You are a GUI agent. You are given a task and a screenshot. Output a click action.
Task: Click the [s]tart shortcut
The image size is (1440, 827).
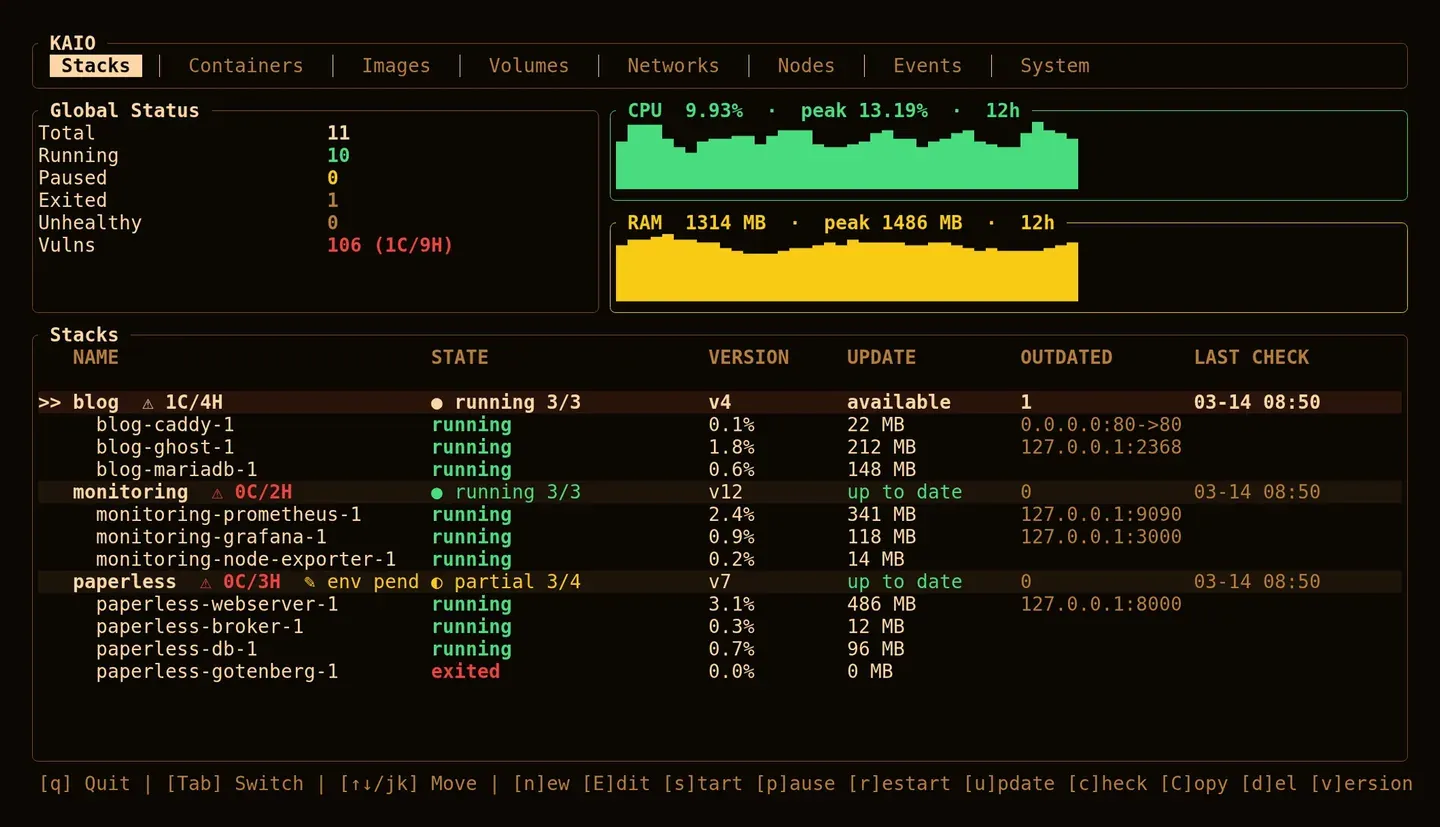pyautogui.click(x=703, y=784)
